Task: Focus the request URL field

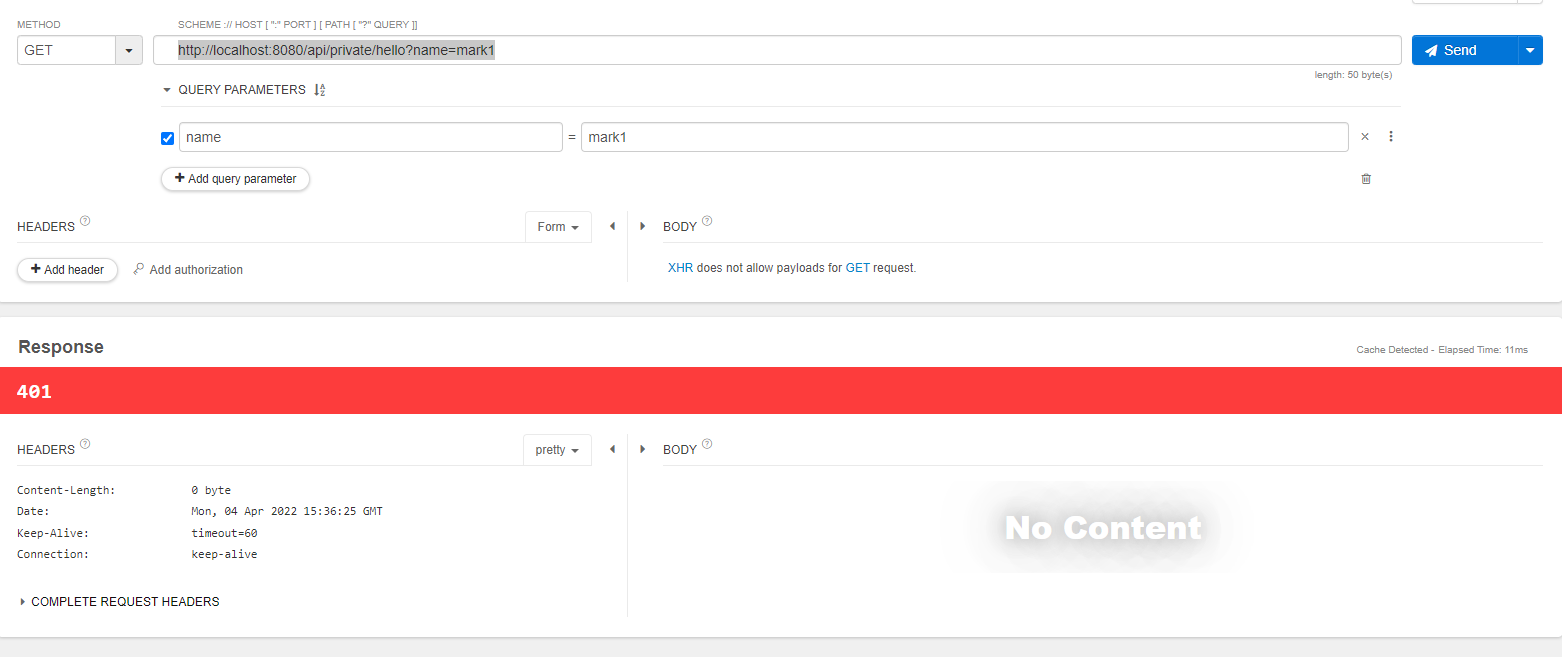Action: click(777, 50)
